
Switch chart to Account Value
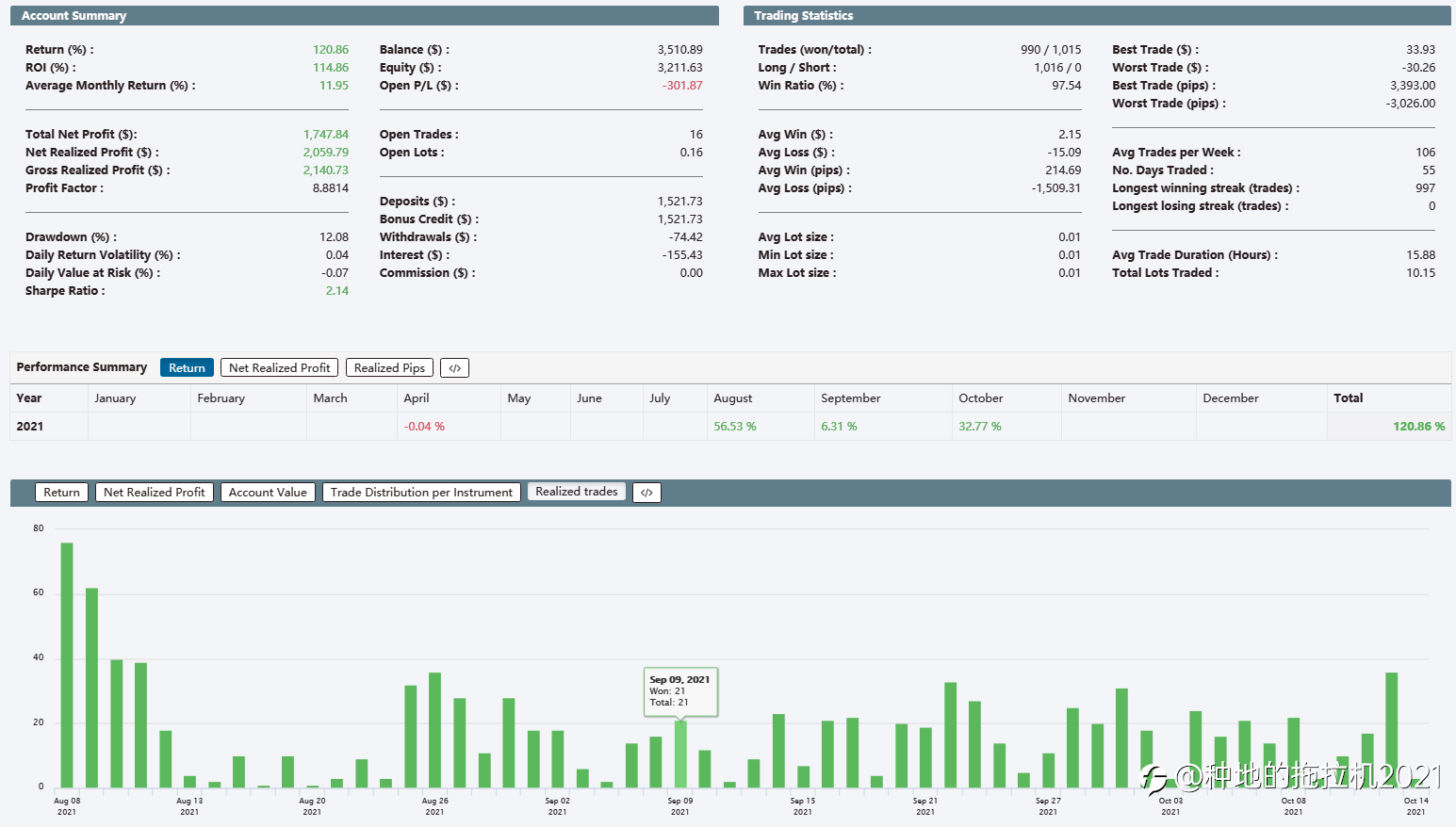[268, 493]
